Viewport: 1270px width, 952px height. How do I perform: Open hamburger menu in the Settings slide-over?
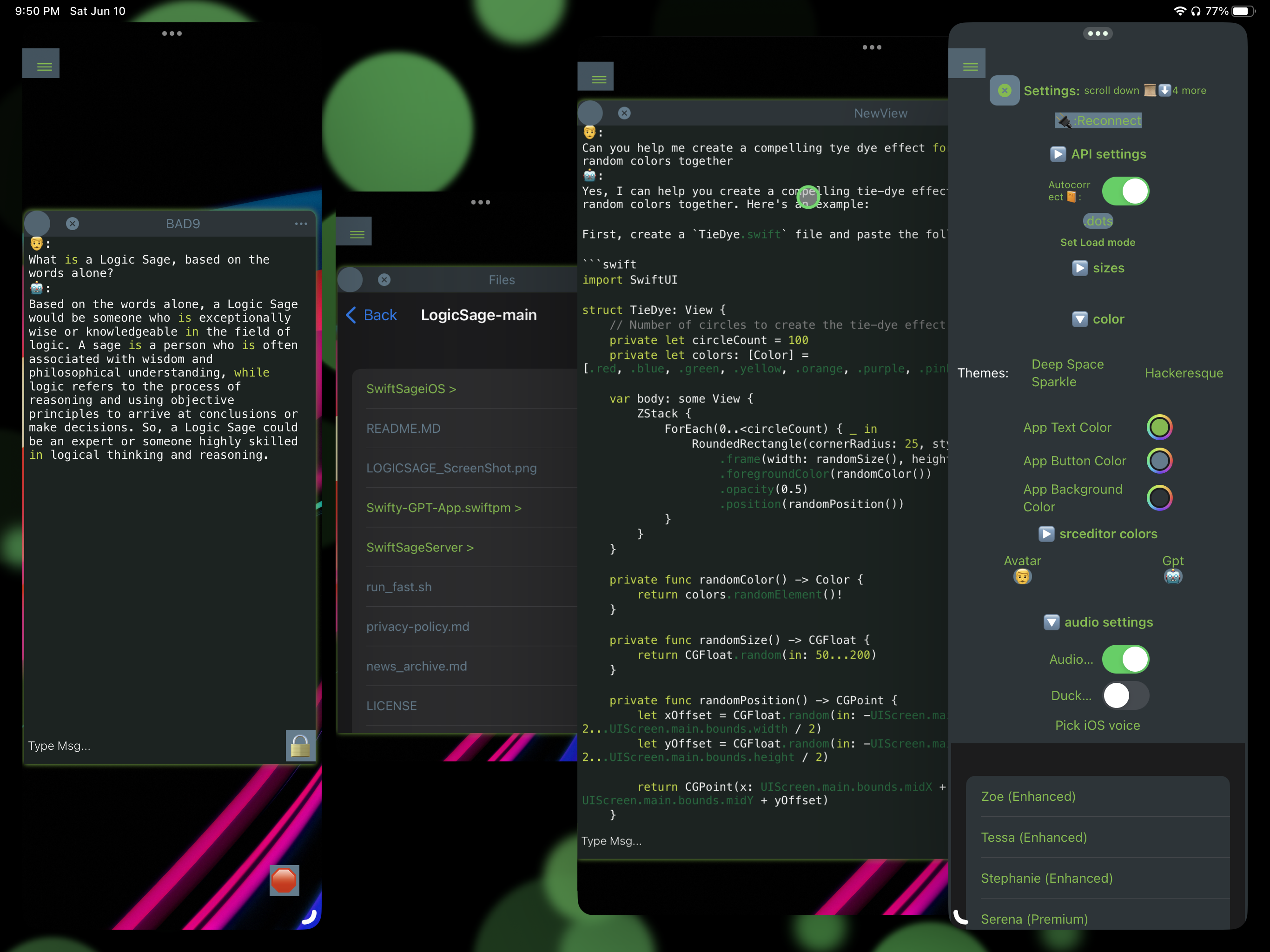click(967, 63)
